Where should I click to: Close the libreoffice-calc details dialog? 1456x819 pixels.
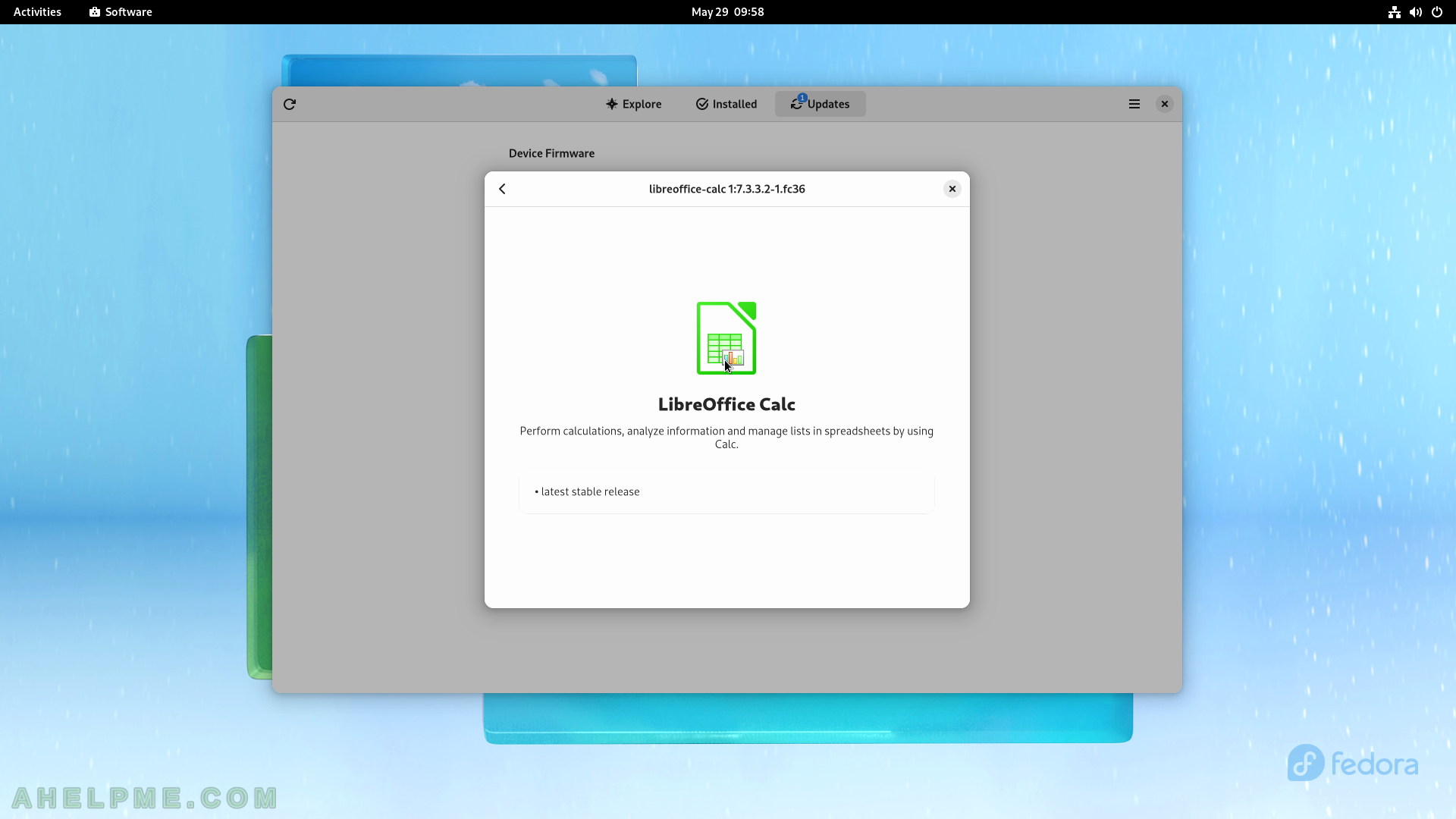click(952, 189)
